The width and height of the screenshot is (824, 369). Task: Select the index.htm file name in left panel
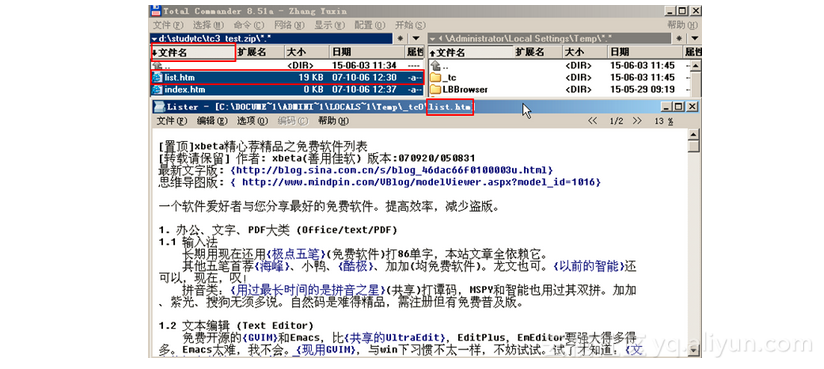click(x=184, y=89)
